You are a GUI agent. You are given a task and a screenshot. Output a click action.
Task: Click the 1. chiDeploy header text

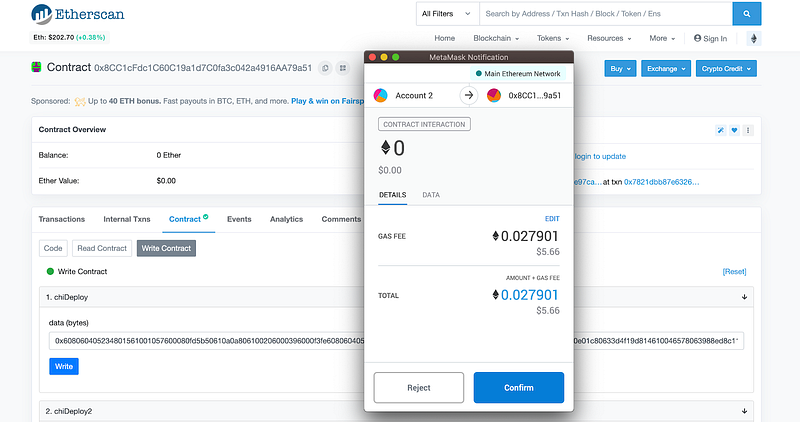(67, 297)
